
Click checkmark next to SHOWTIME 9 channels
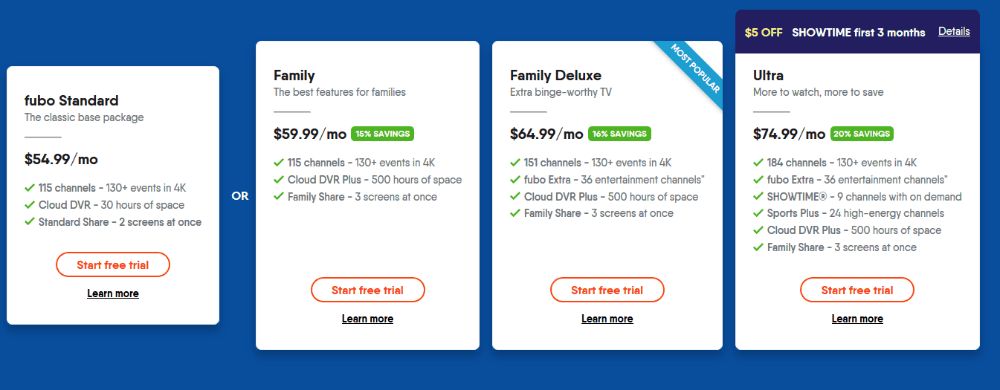(758, 197)
